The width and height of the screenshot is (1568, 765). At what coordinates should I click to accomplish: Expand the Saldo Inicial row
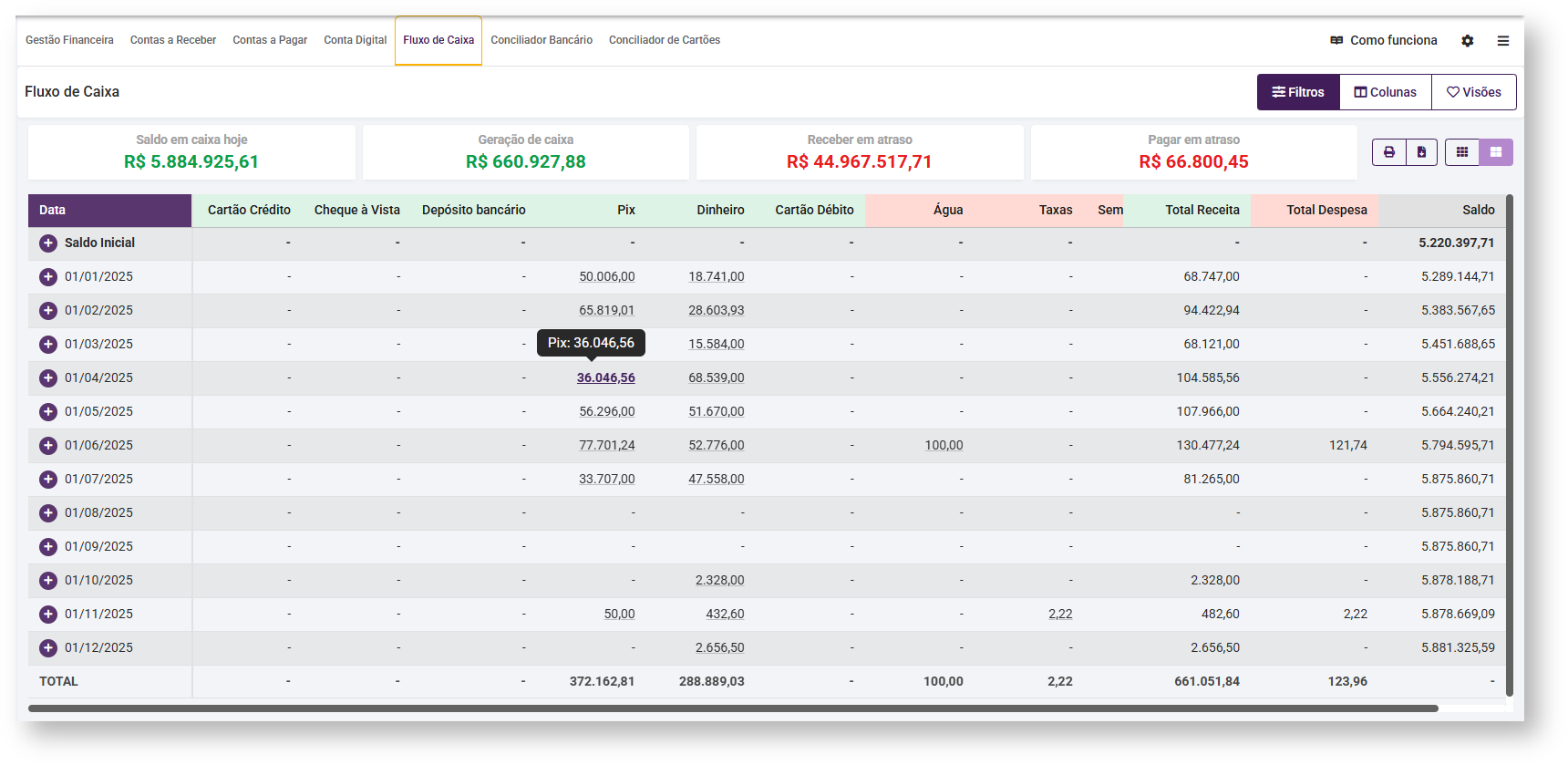(48, 243)
